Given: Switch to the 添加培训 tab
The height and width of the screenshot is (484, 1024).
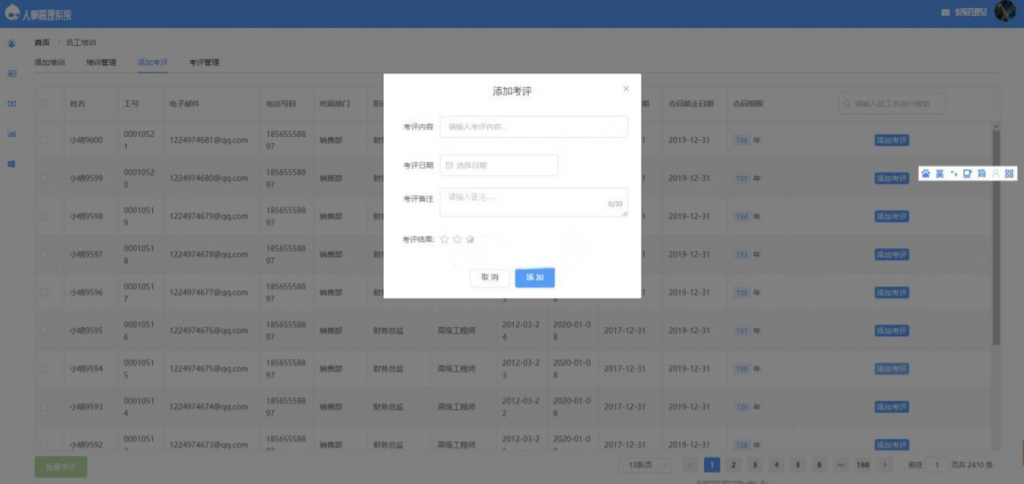Looking at the screenshot, I should pos(50,63).
